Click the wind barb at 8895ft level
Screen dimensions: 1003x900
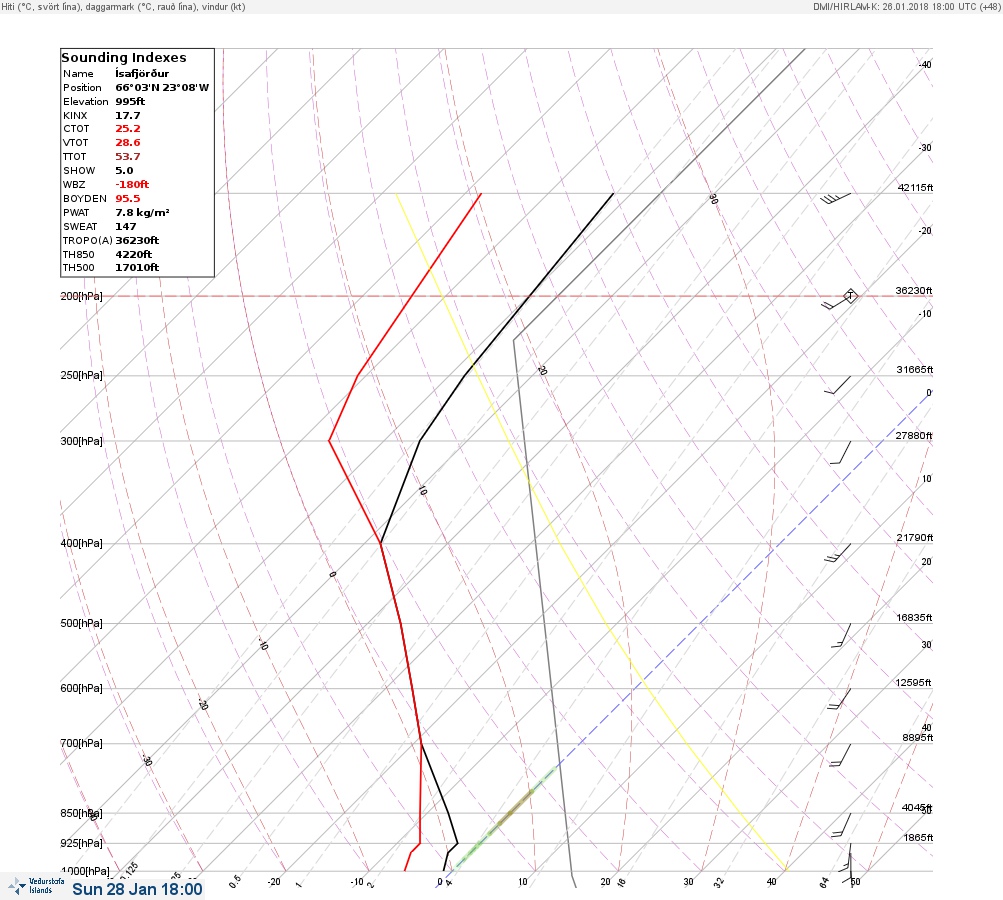pyautogui.click(x=841, y=755)
